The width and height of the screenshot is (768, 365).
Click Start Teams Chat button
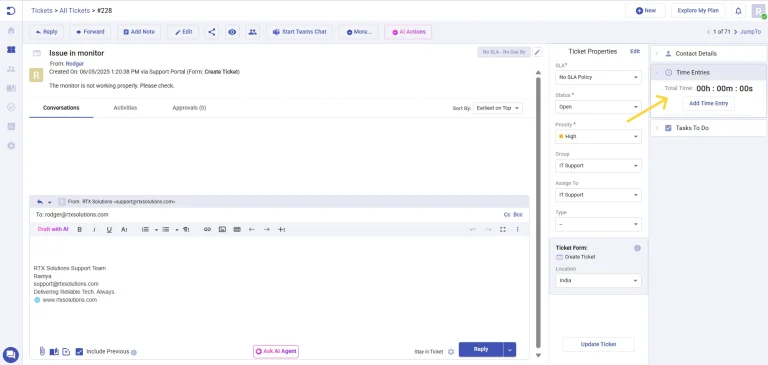point(300,32)
